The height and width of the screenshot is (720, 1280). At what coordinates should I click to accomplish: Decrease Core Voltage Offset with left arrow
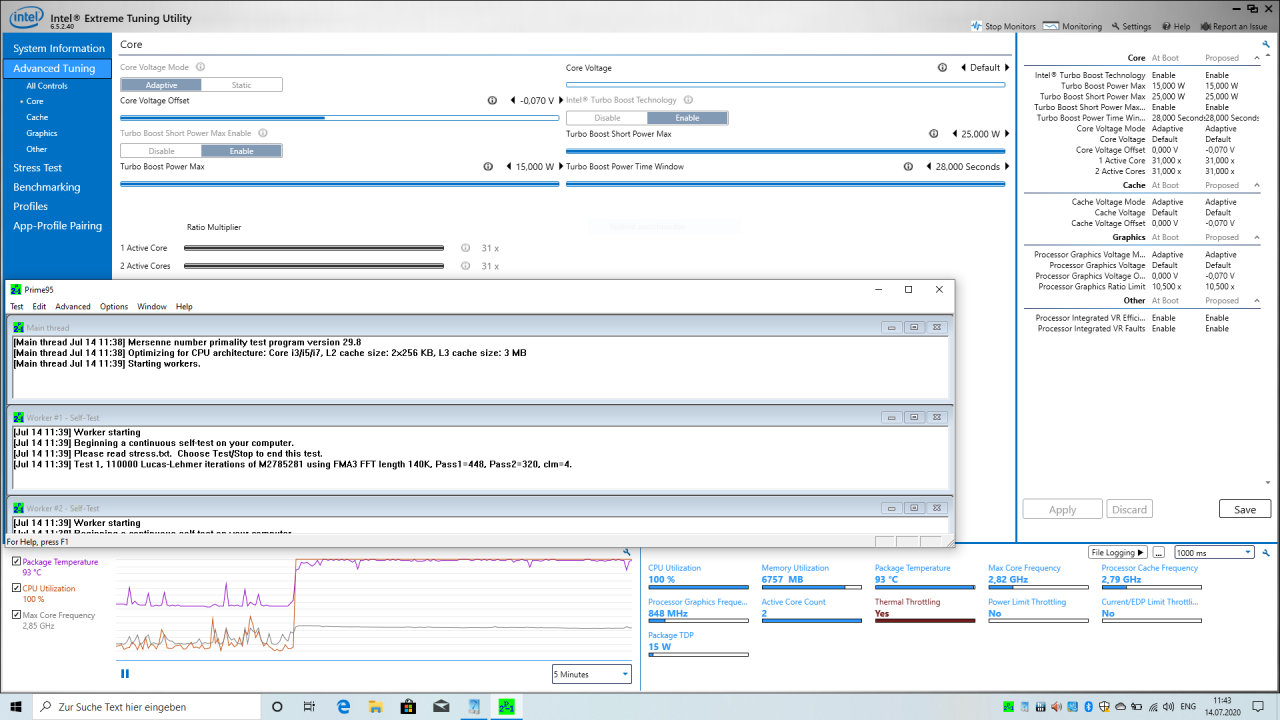click(513, 100)
